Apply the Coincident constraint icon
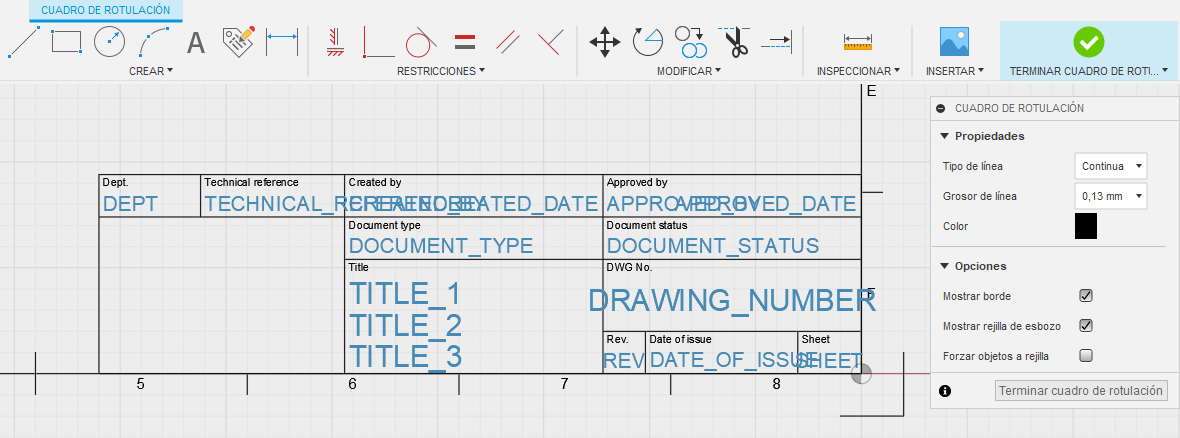This screenshot has width=1180, height=438. point(552,41)
